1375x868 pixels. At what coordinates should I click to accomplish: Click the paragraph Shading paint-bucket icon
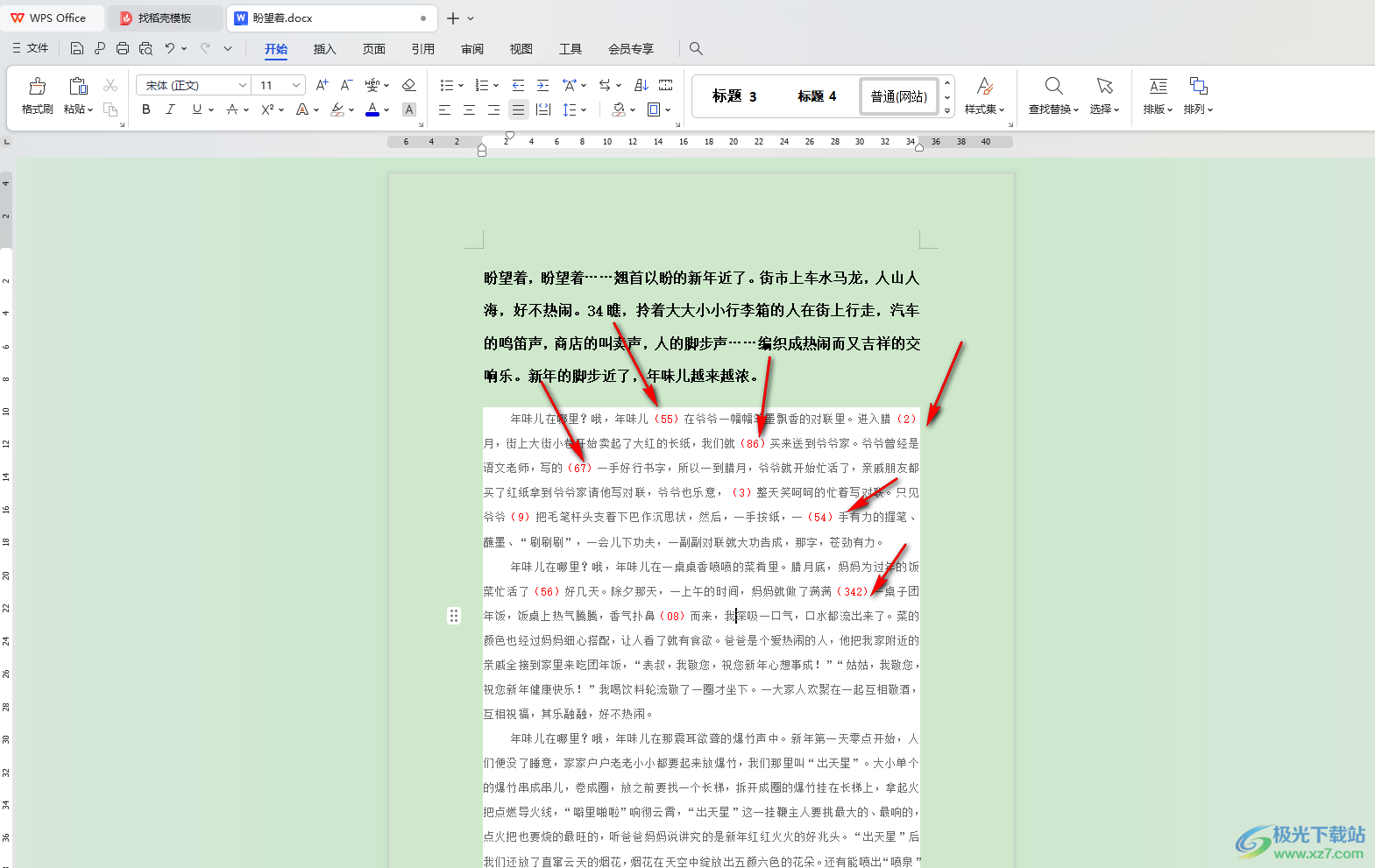tap(619, 109)
